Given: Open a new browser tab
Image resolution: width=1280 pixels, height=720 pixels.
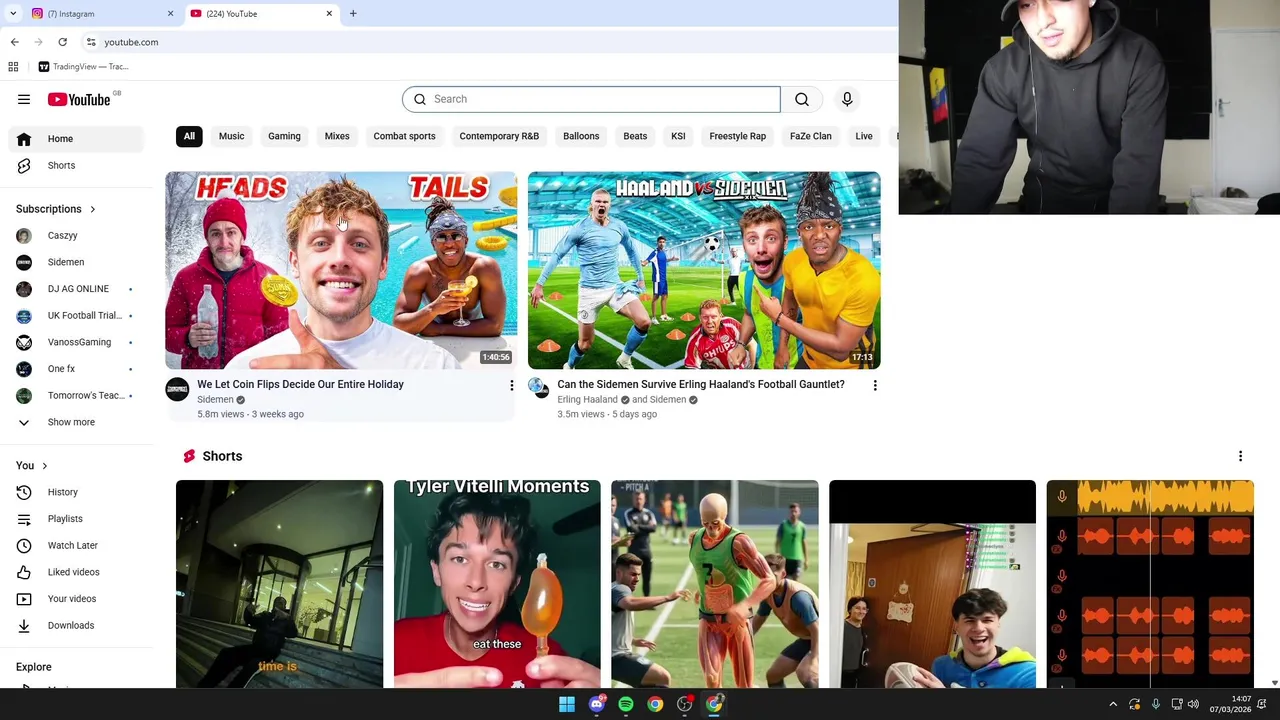Looking at the screenshot, I should (353, 13).
